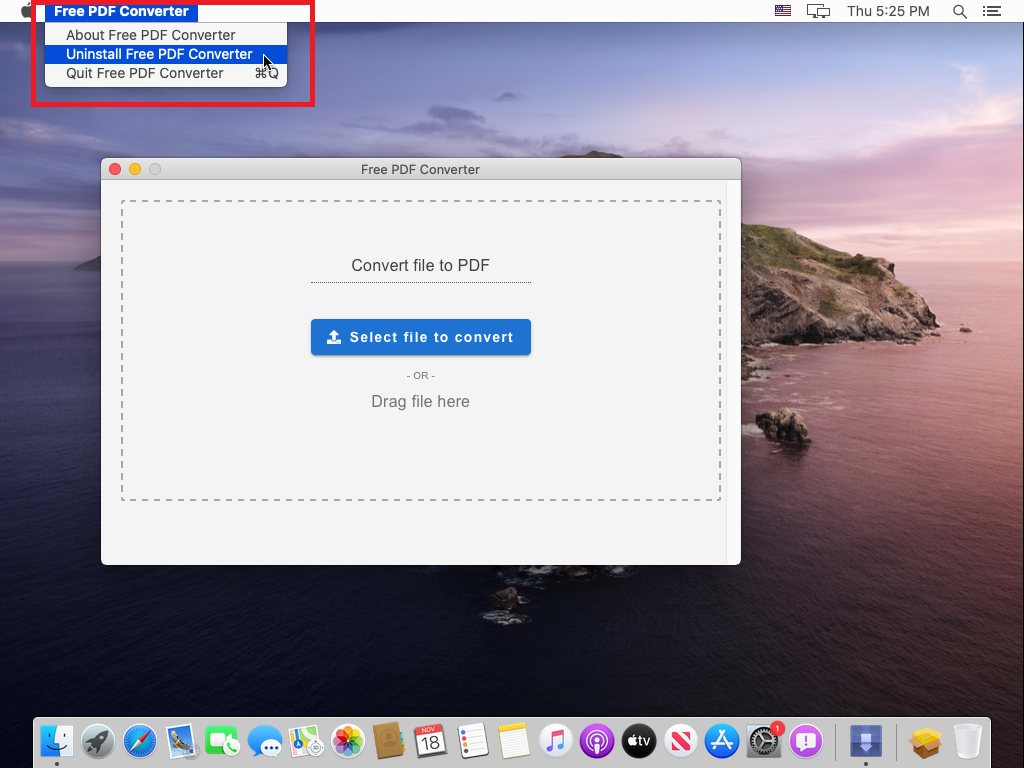
Task: Open the display mirroring menu icon
Action: click(818, 11)
